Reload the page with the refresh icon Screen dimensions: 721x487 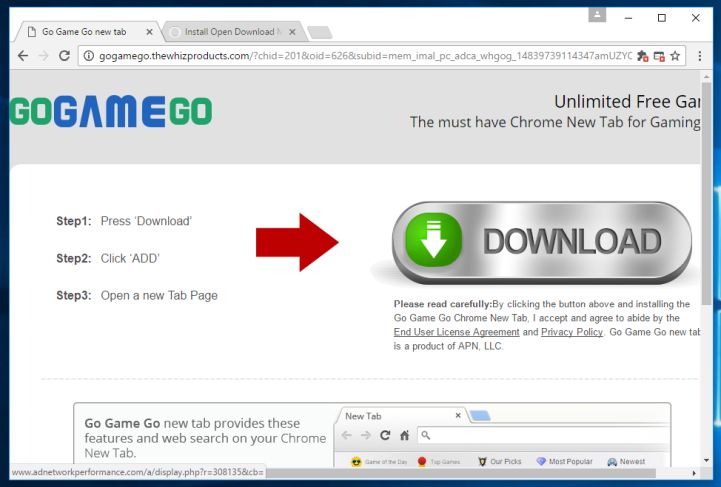(64, 56)
